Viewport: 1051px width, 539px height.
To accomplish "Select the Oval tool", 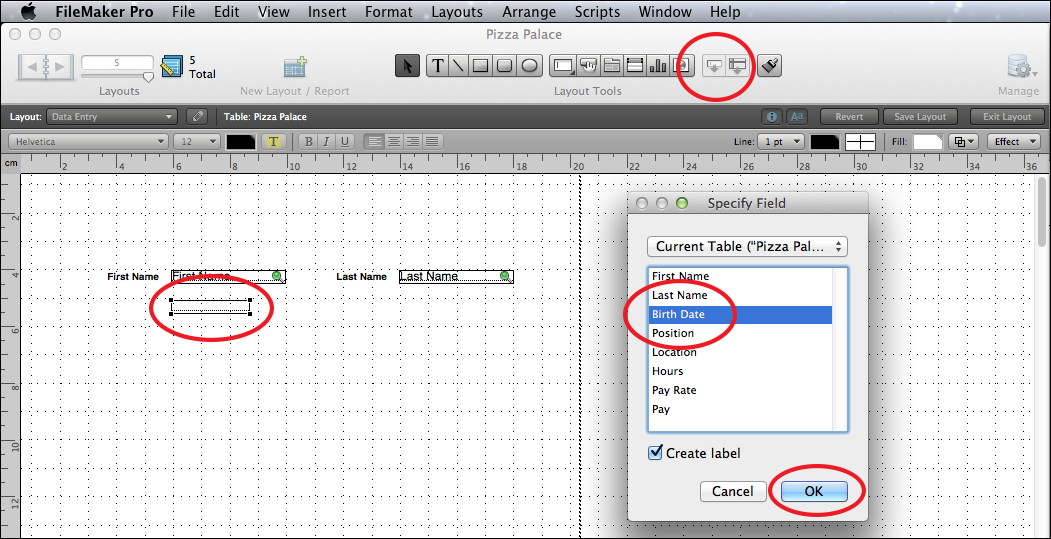I will click(529, 66).
